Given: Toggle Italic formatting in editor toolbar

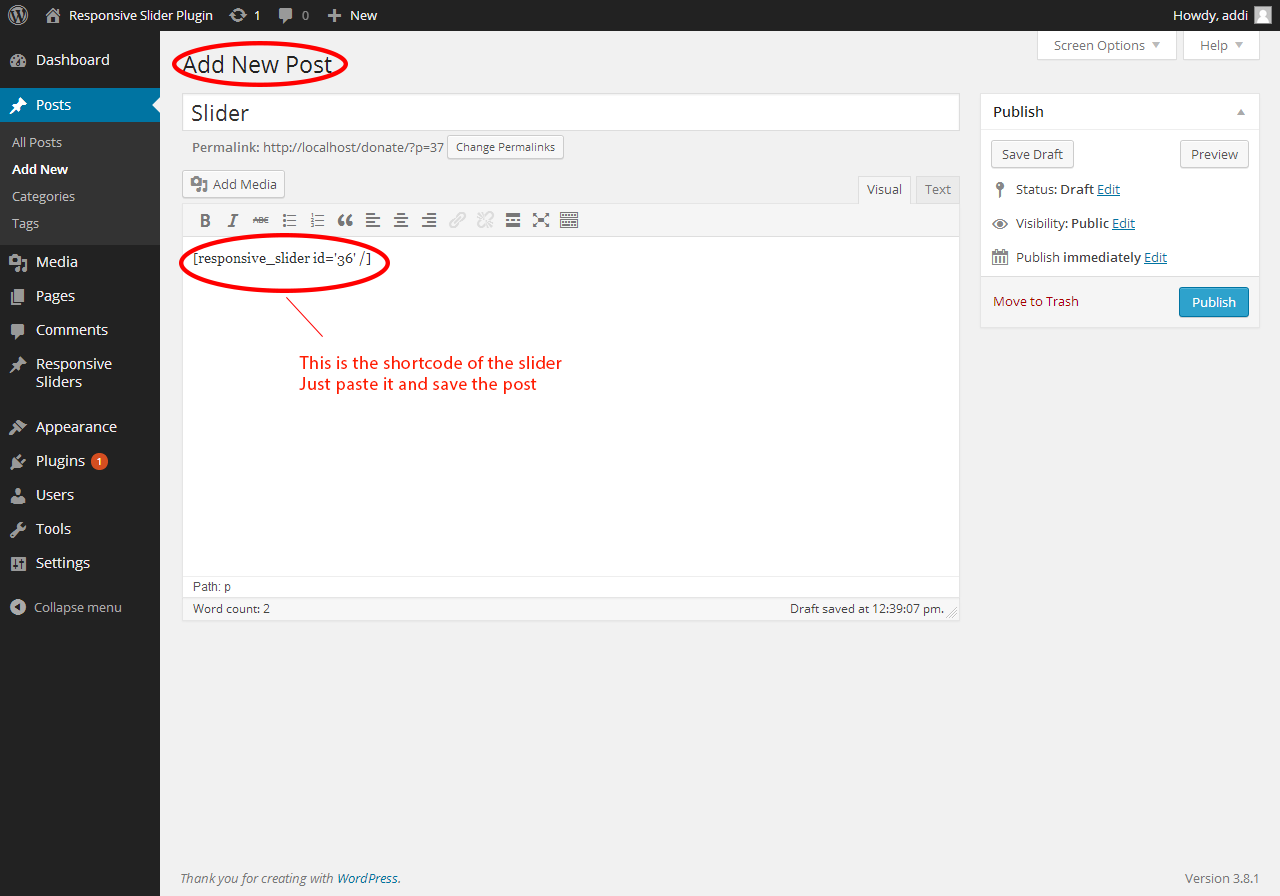Looking at the screenshot, I should 233,220.
